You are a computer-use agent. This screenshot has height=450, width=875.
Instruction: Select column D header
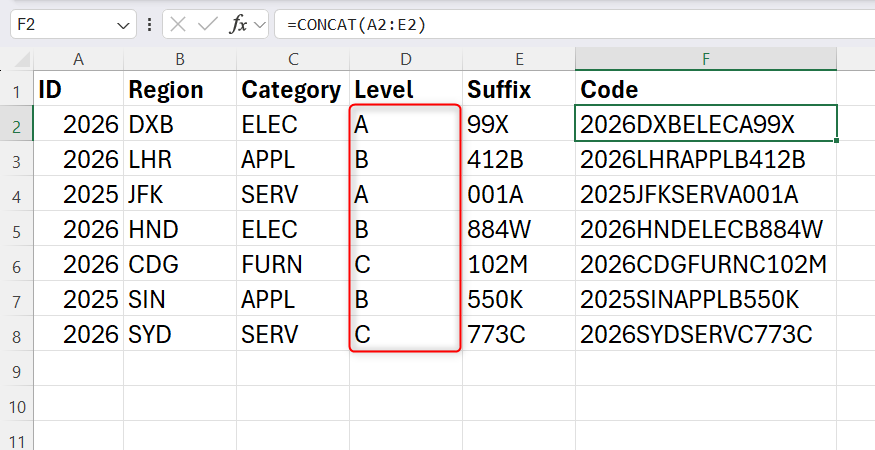[406, 59]
